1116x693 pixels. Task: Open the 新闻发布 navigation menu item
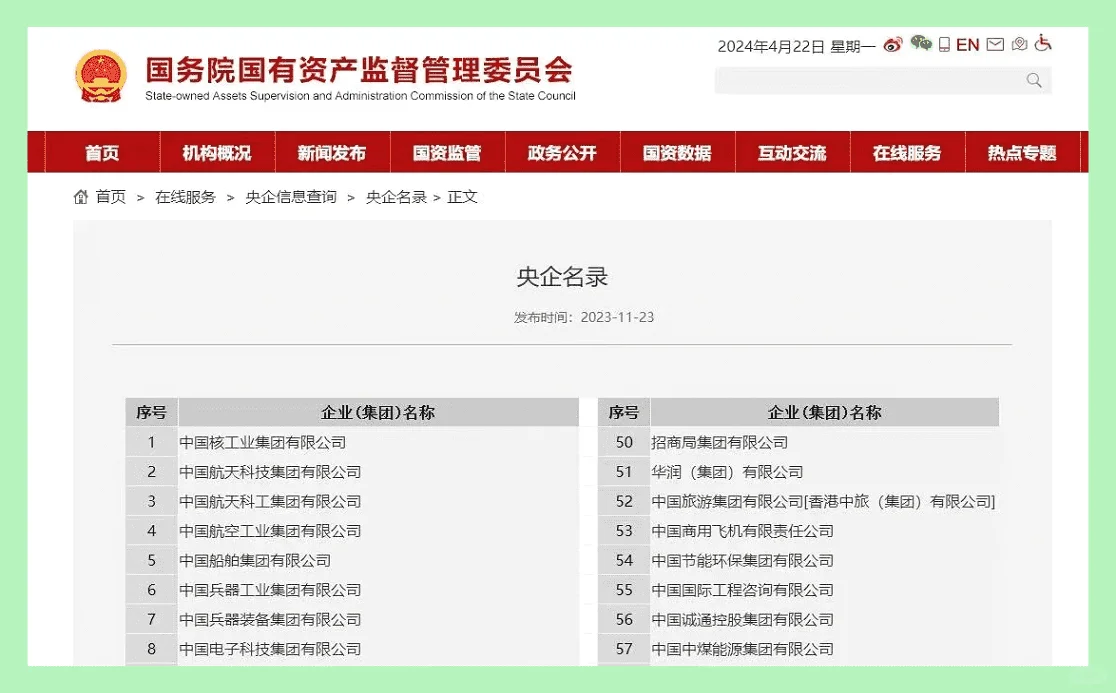[332, 152]
